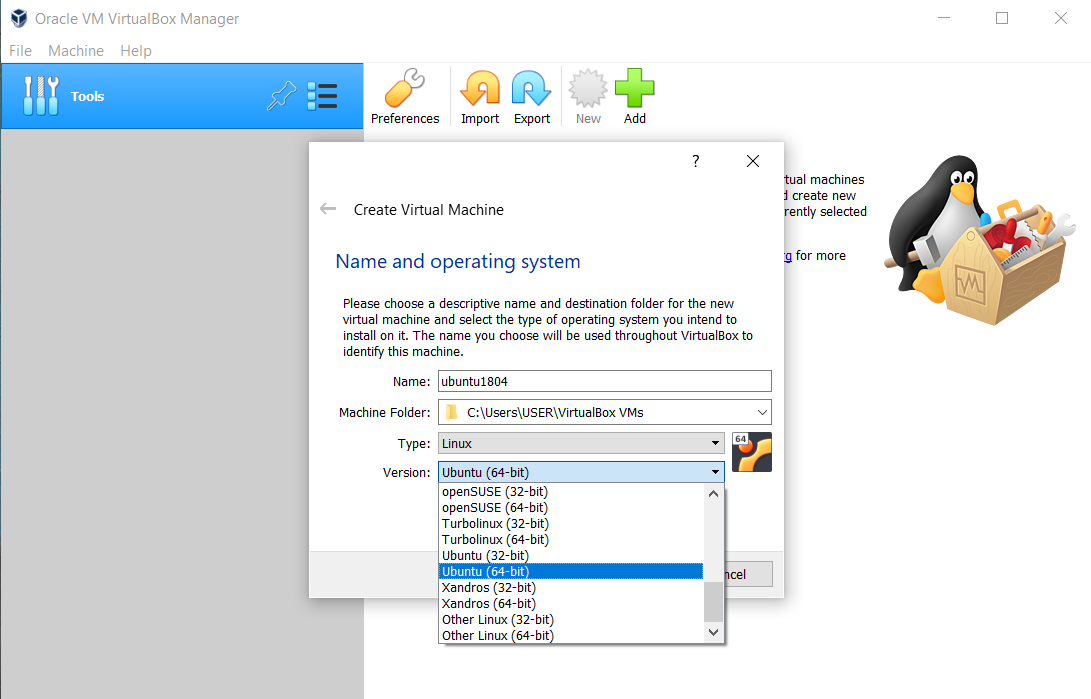Click the Tools pin icon

tap(282, 96)
